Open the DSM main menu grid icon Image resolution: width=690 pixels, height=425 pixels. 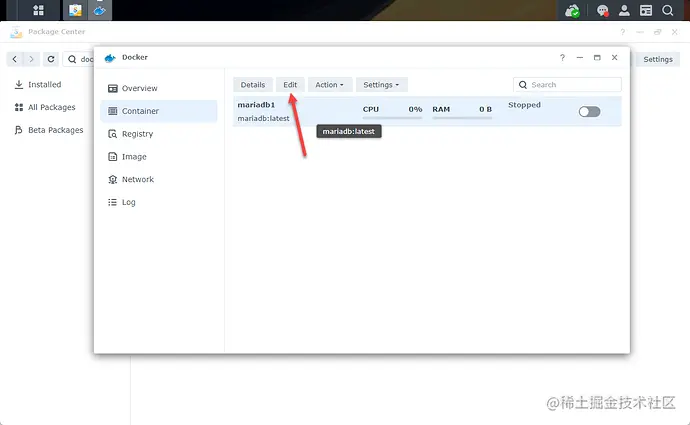coord(38,10)
